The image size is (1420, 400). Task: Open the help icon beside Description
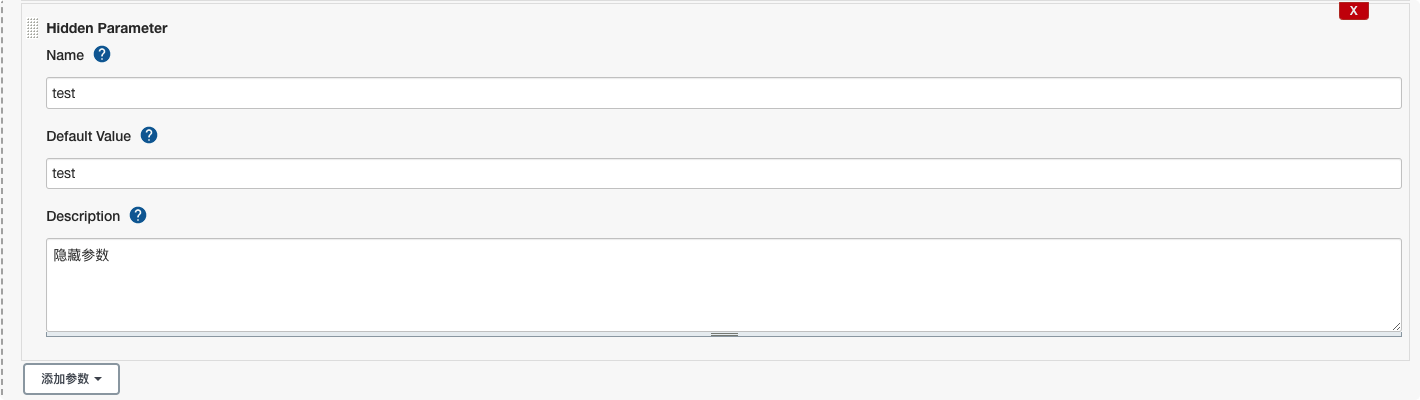[138, 215]
